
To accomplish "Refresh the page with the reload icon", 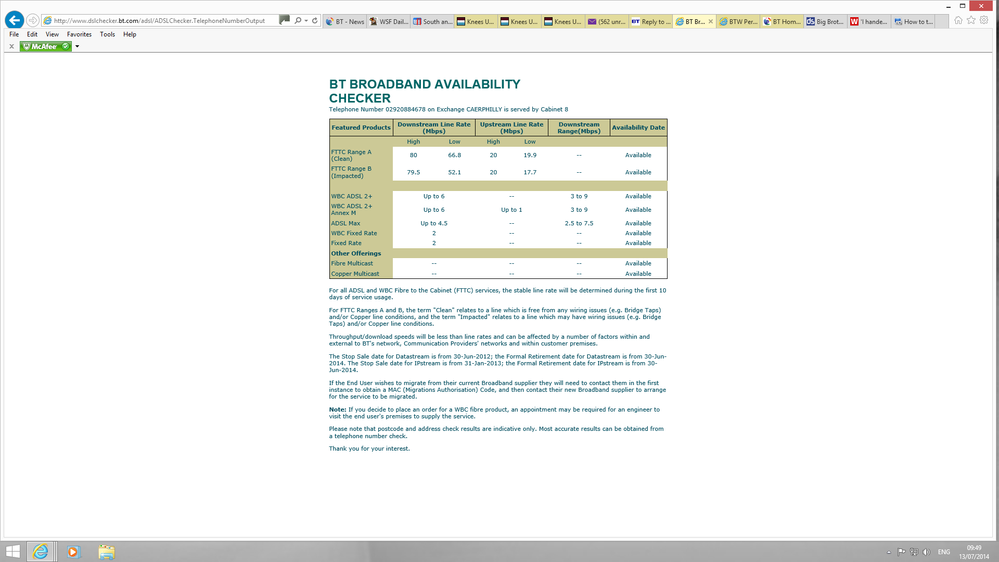I will (x=315, y=20).
